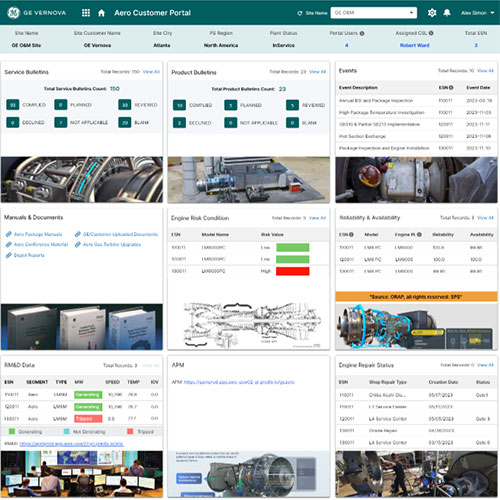The image size is (500, 500).
Task: Click Portal Users count 4
Action: [347, 45]
